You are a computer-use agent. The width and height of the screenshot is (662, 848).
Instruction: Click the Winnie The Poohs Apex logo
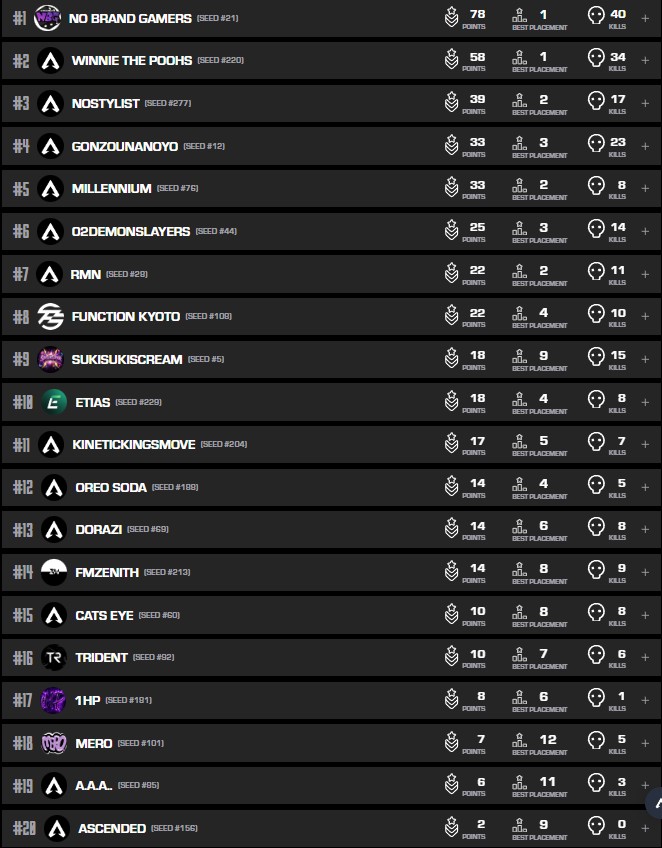51,61
